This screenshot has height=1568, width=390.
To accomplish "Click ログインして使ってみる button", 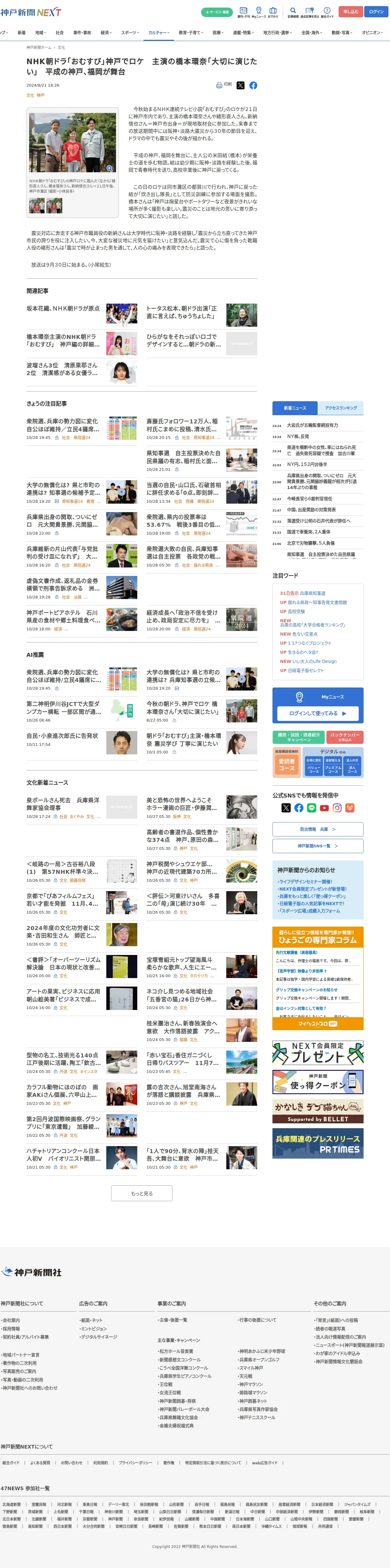I will (x=318, y=713).
